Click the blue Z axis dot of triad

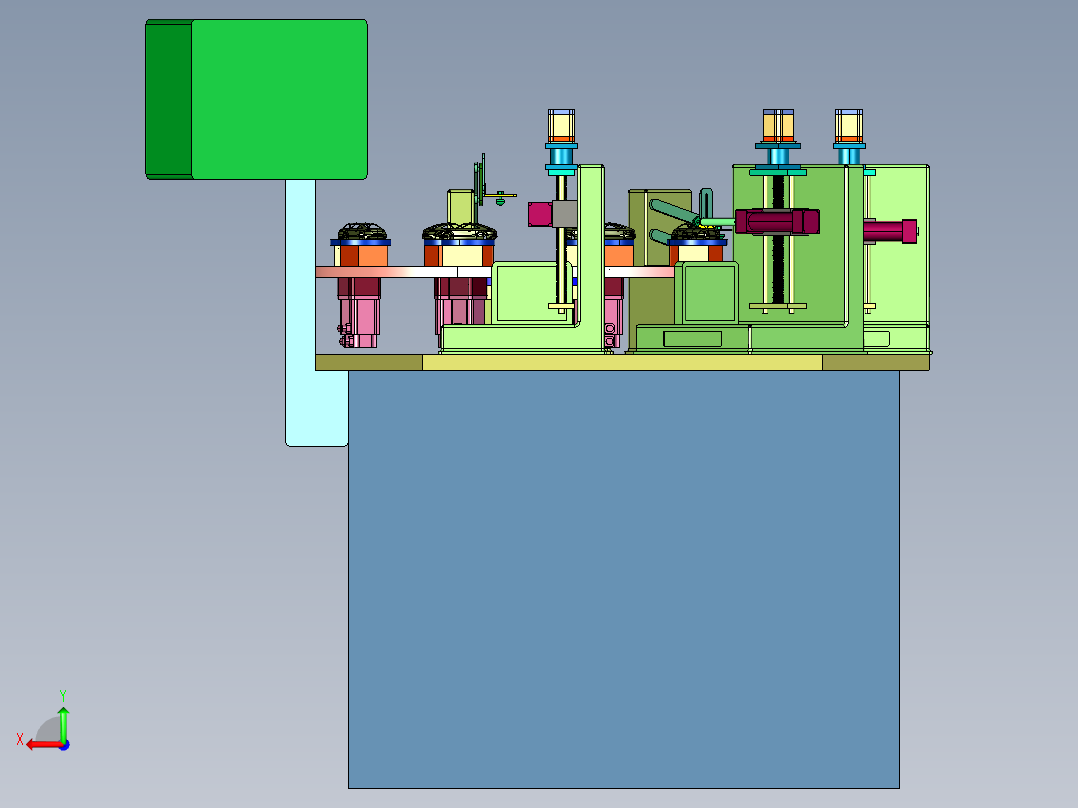[64, 745]
